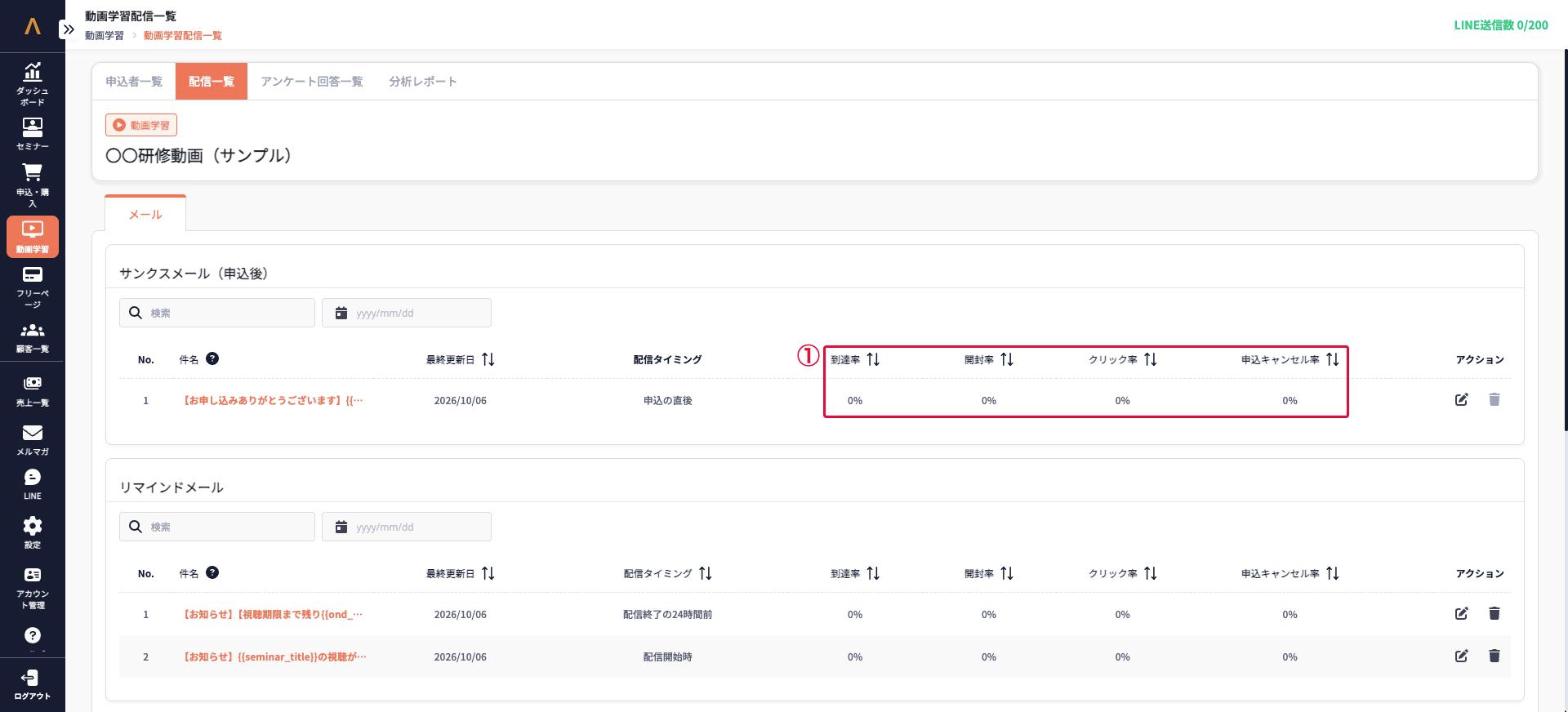Open 【お申し込みありがとうございます】 mail link
The width and height of the screenshot is (1568, 712).
point(273,401)
